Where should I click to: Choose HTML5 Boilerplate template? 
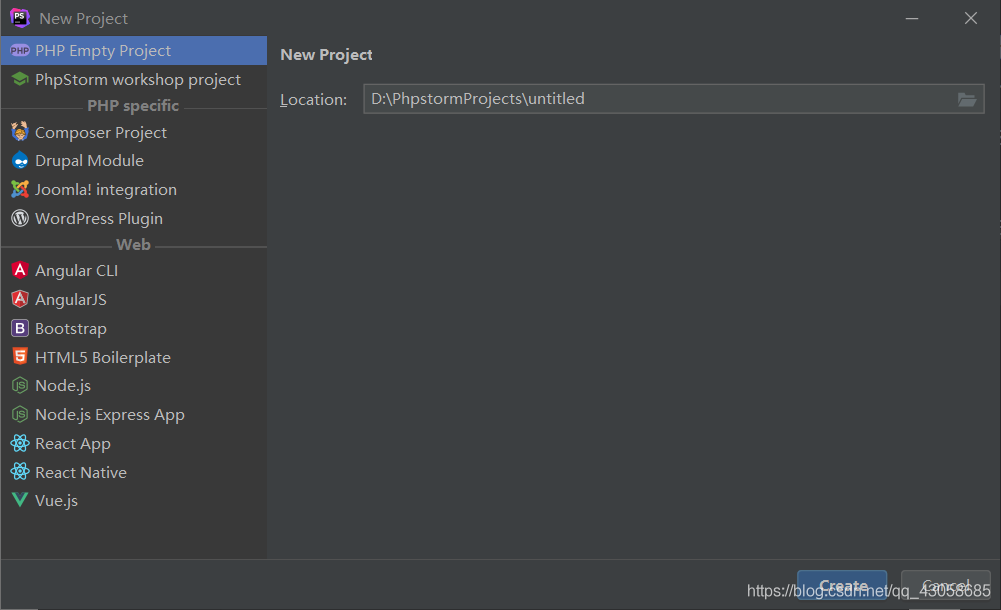tap(133, 357)
